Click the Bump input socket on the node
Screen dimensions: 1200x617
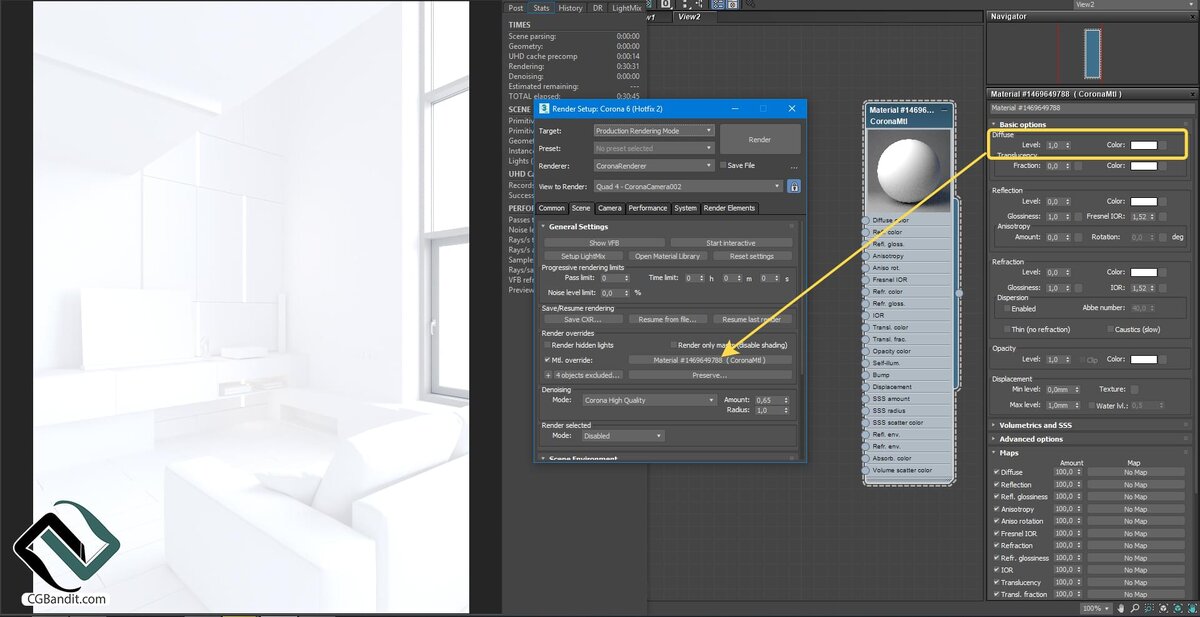click(x=866, y=375)
